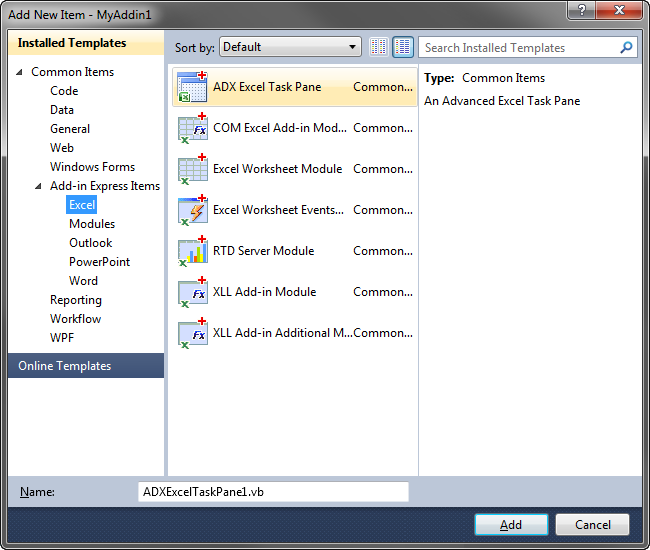650x550 pixels.
Task: Open the Online Templates section
Action: click(86, 366)
